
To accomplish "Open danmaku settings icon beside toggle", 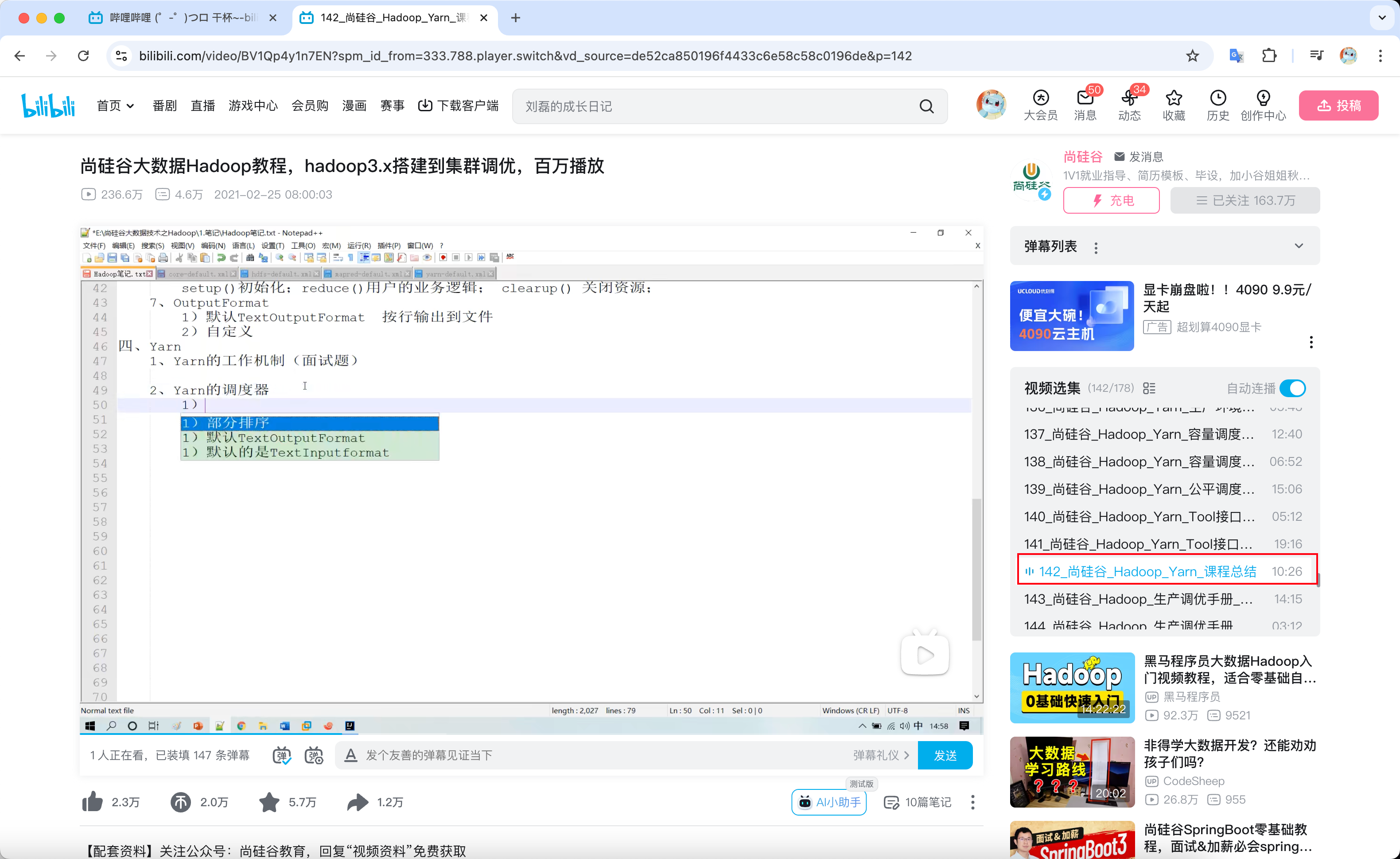I will [x=314, y=755].
